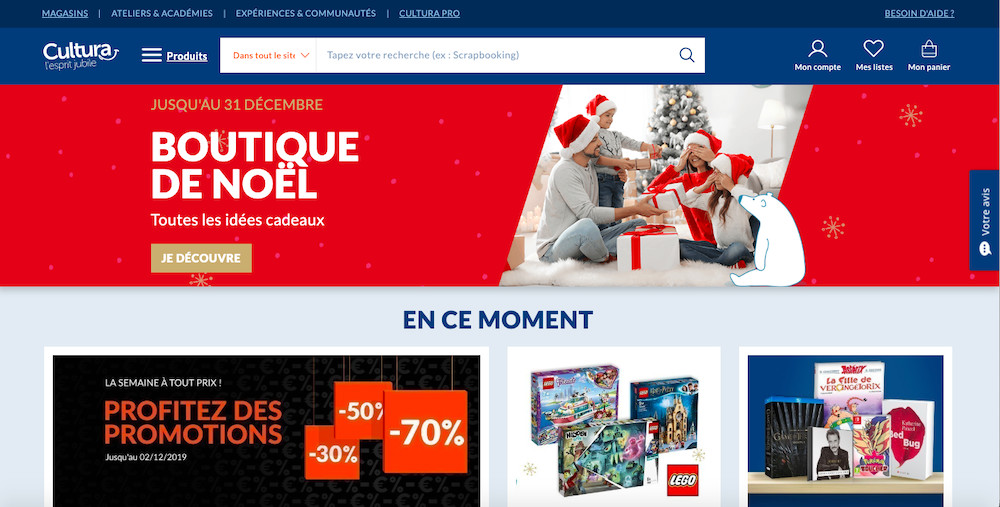The height and width of the screenshot is (507, 1000).
Task: Click the magnifying glass search icon
Action: click(x=687, y=55)
